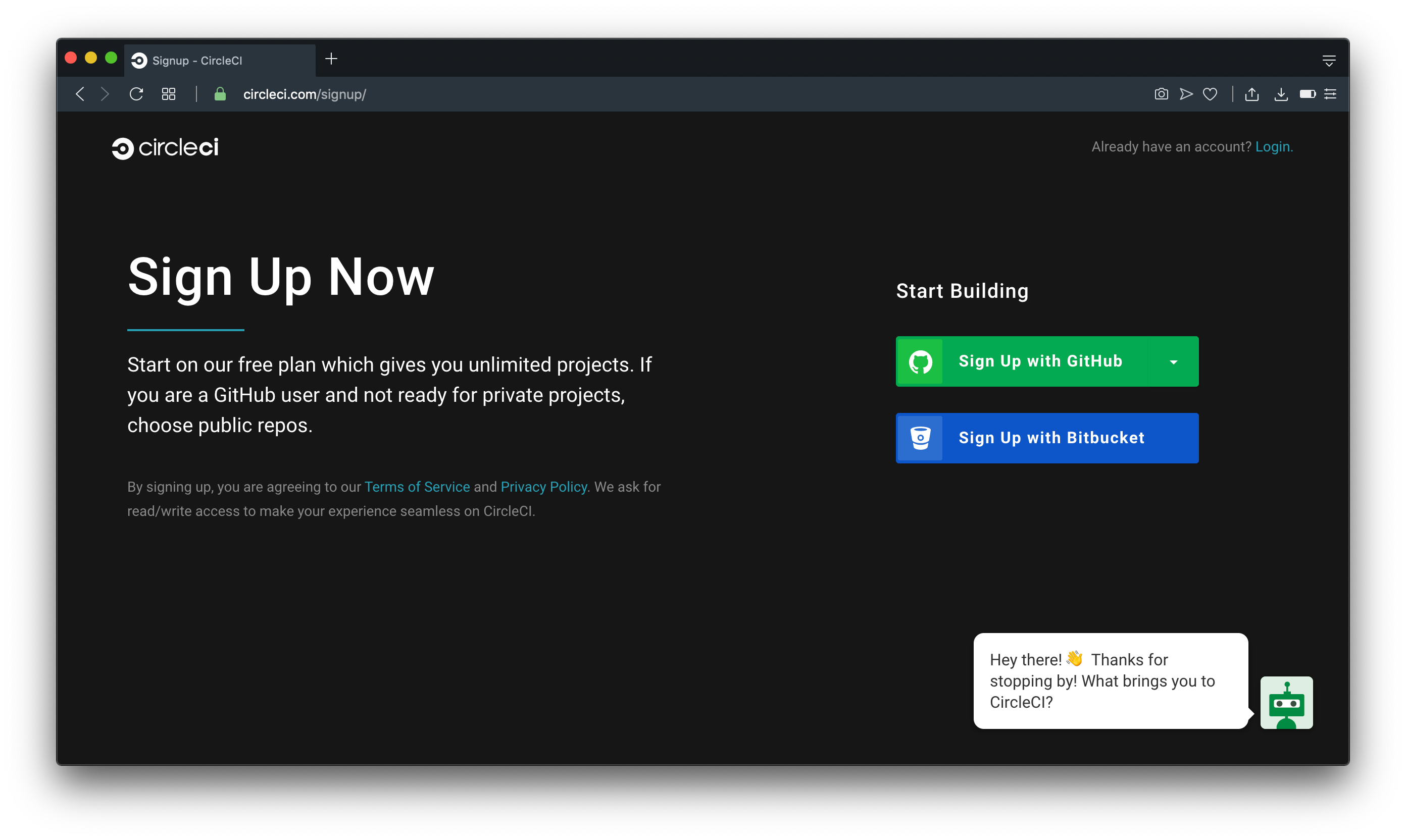Open the send flow arrow icon

pyautogui.click(x=1186, y=94)
